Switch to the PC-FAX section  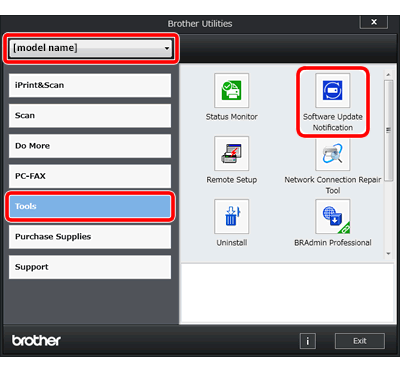(90, 176)
